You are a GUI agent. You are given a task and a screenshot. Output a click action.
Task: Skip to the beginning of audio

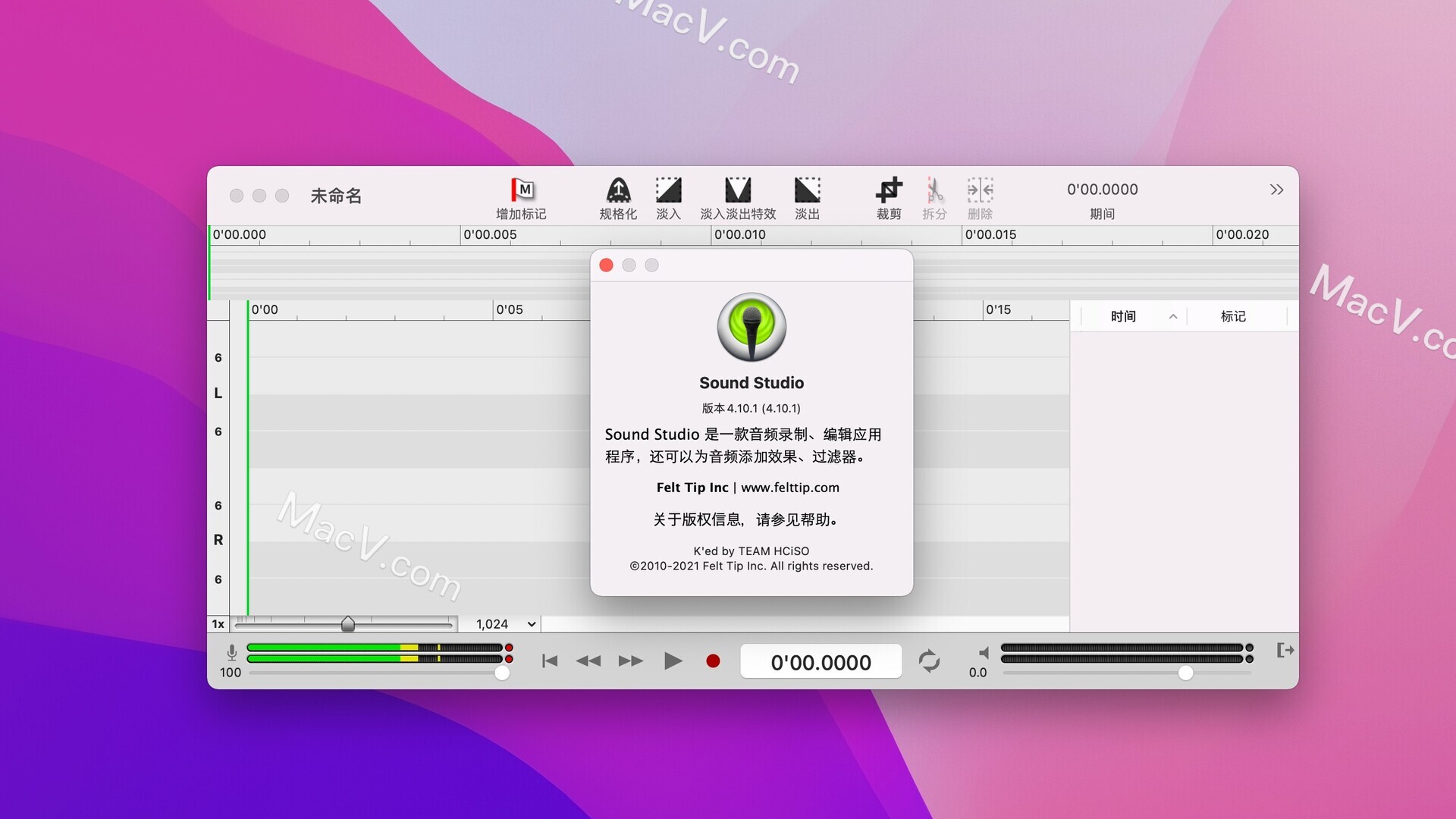coord(550,661)
